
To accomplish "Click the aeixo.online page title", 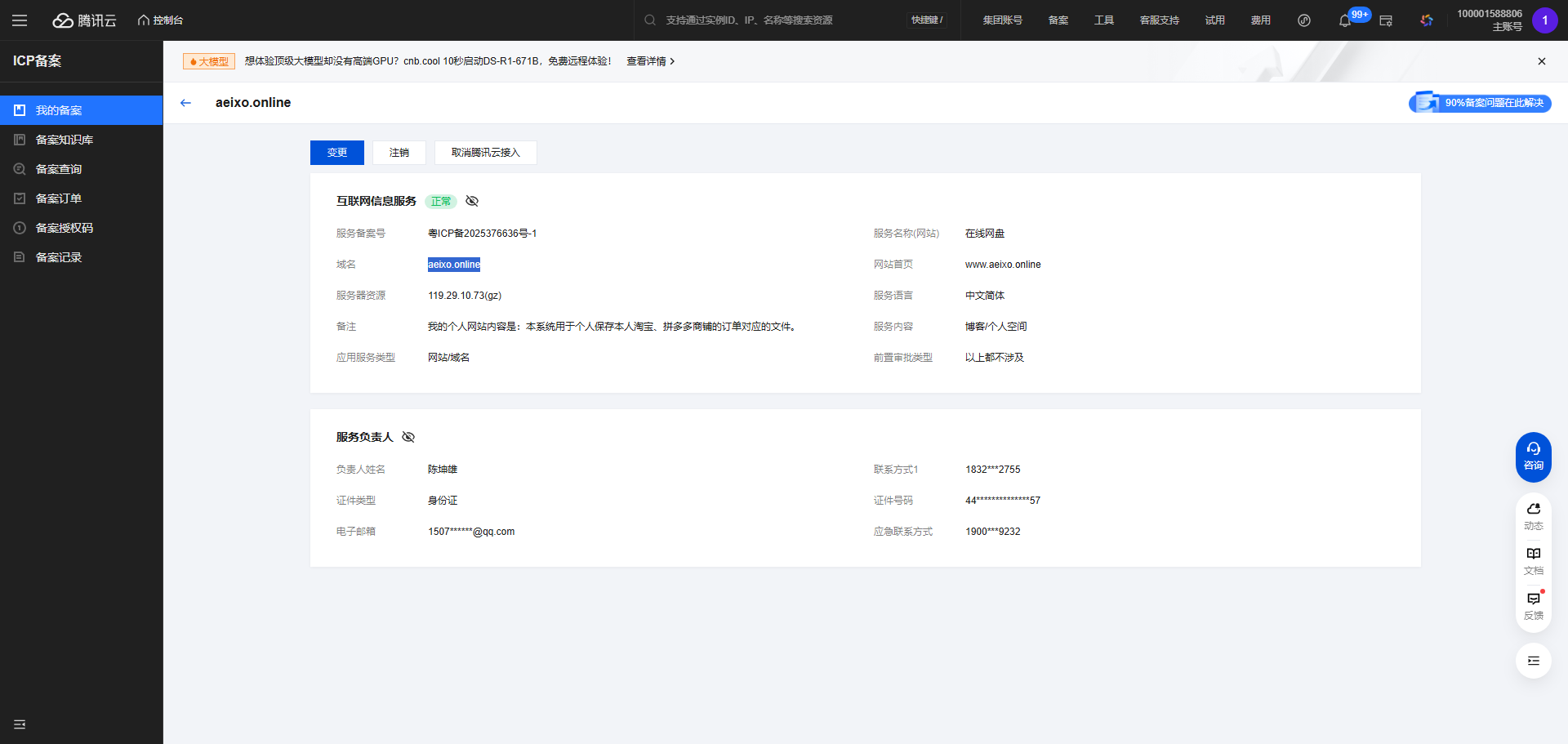I will (253, 103).
